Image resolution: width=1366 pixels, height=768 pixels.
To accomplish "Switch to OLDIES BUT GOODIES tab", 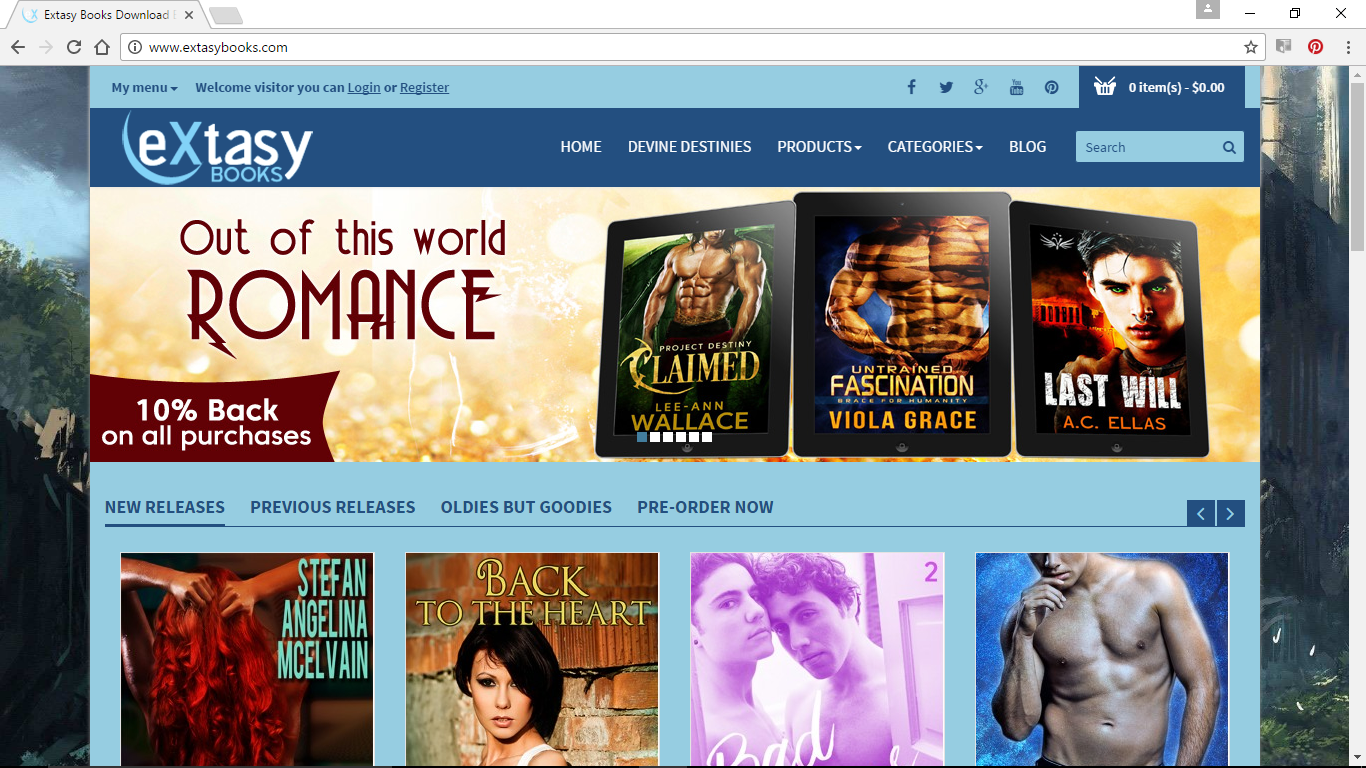I will pyautogui.click(x=526, y=507).
